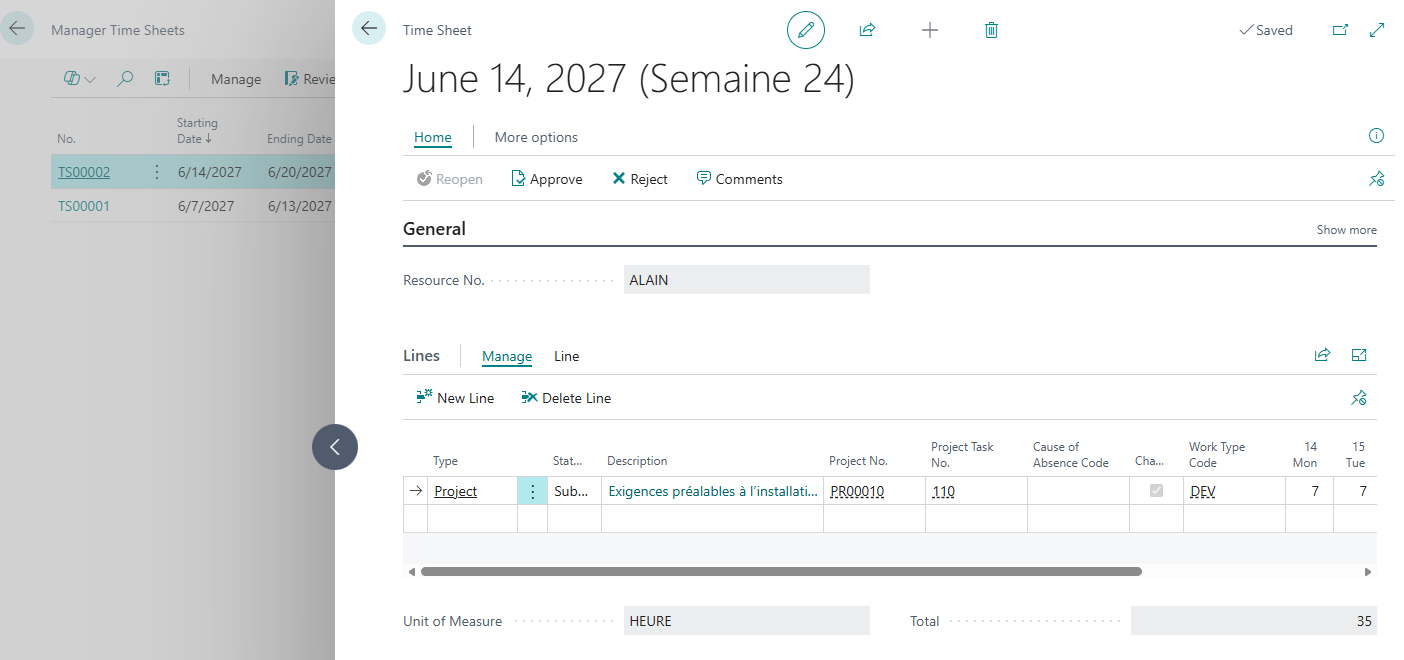The height and width of the screenshot is (660, 1404).
Task: Click the scrollbar left arrow in Lines grid
Action: coord(412,572)
